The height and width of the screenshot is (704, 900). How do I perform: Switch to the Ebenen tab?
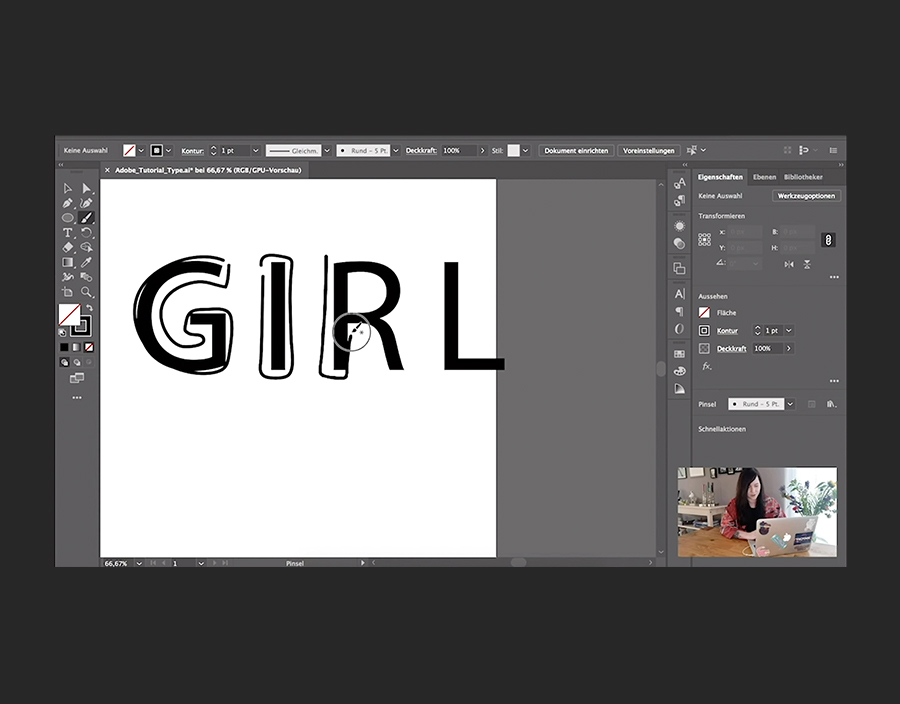coord(764,177)
